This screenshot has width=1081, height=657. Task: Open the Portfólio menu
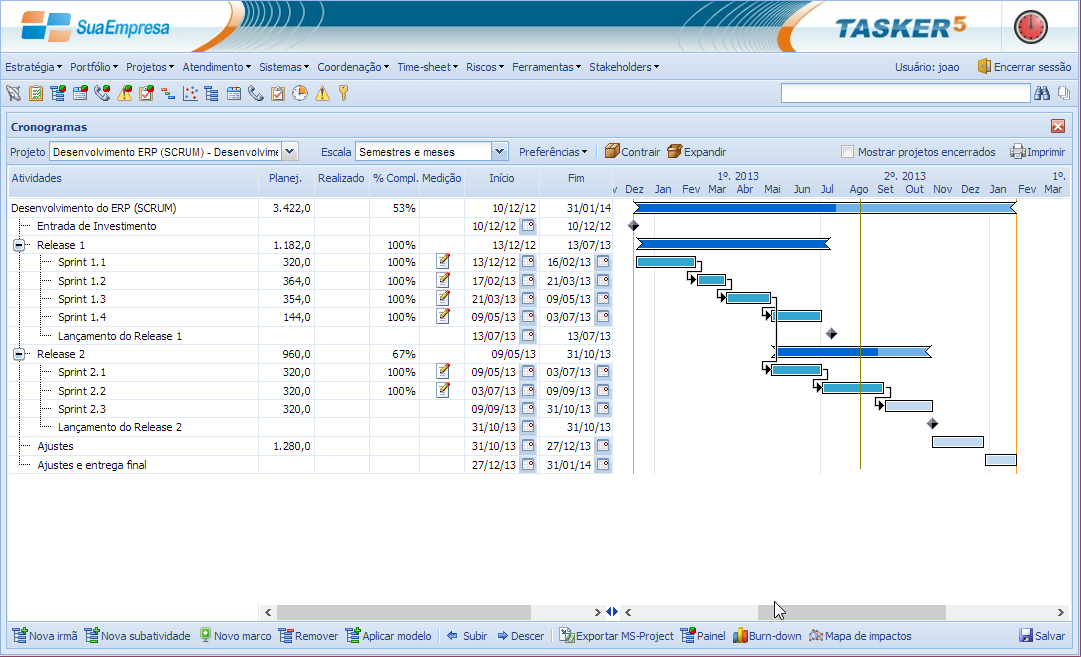pos(94,67)
